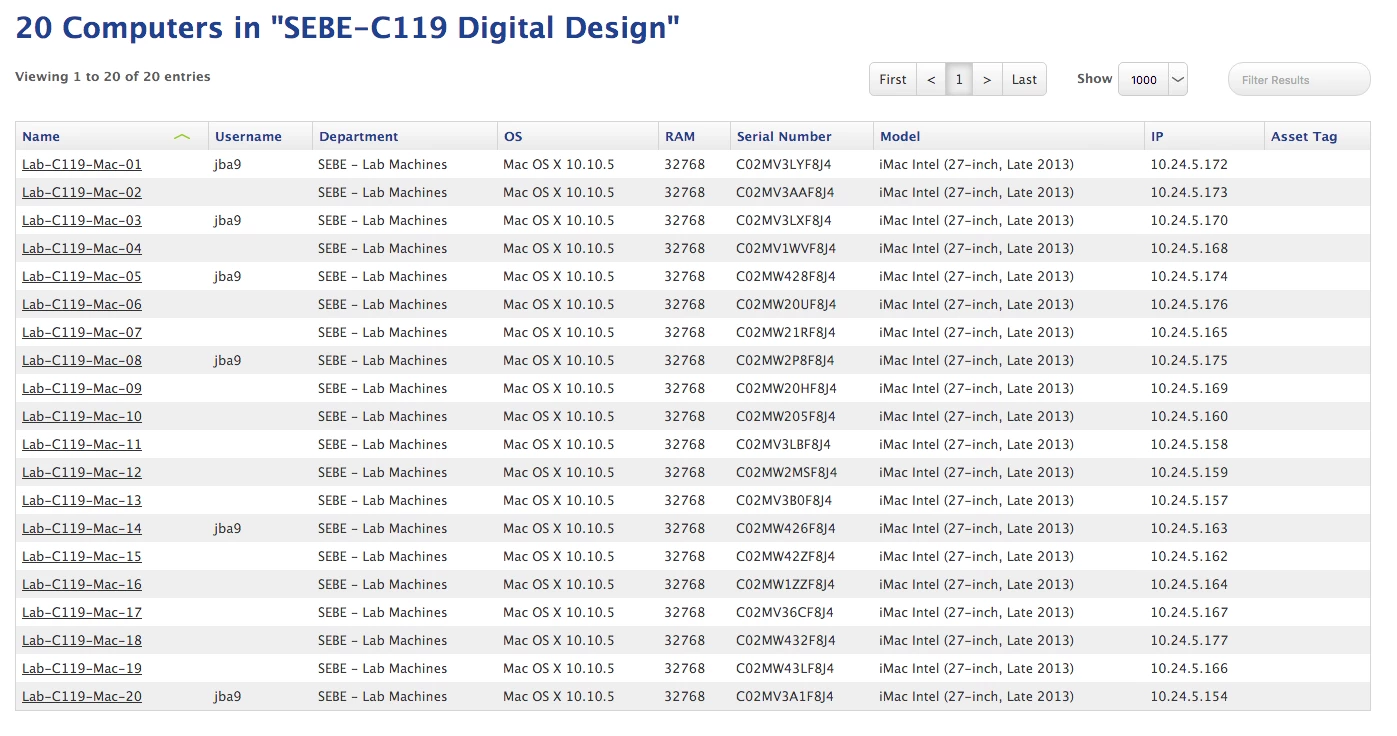Open computer Lab-C119-Mac-05
Screen dimensions: 1397x736
tap(82, 277)
